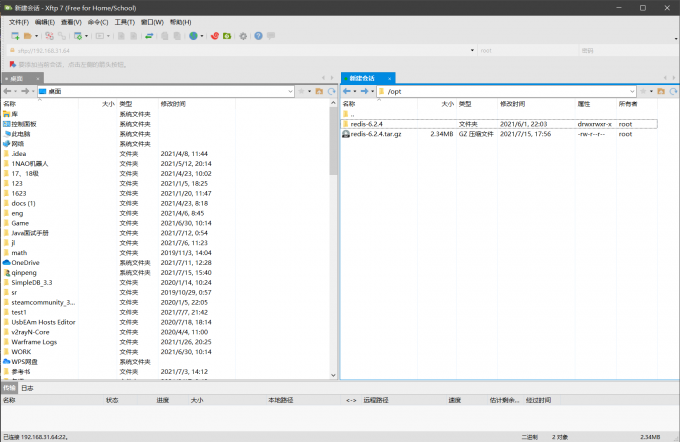Screen dimensions: 680x442
Task: Click the remote pane favorites star
Action: (643, 91)
